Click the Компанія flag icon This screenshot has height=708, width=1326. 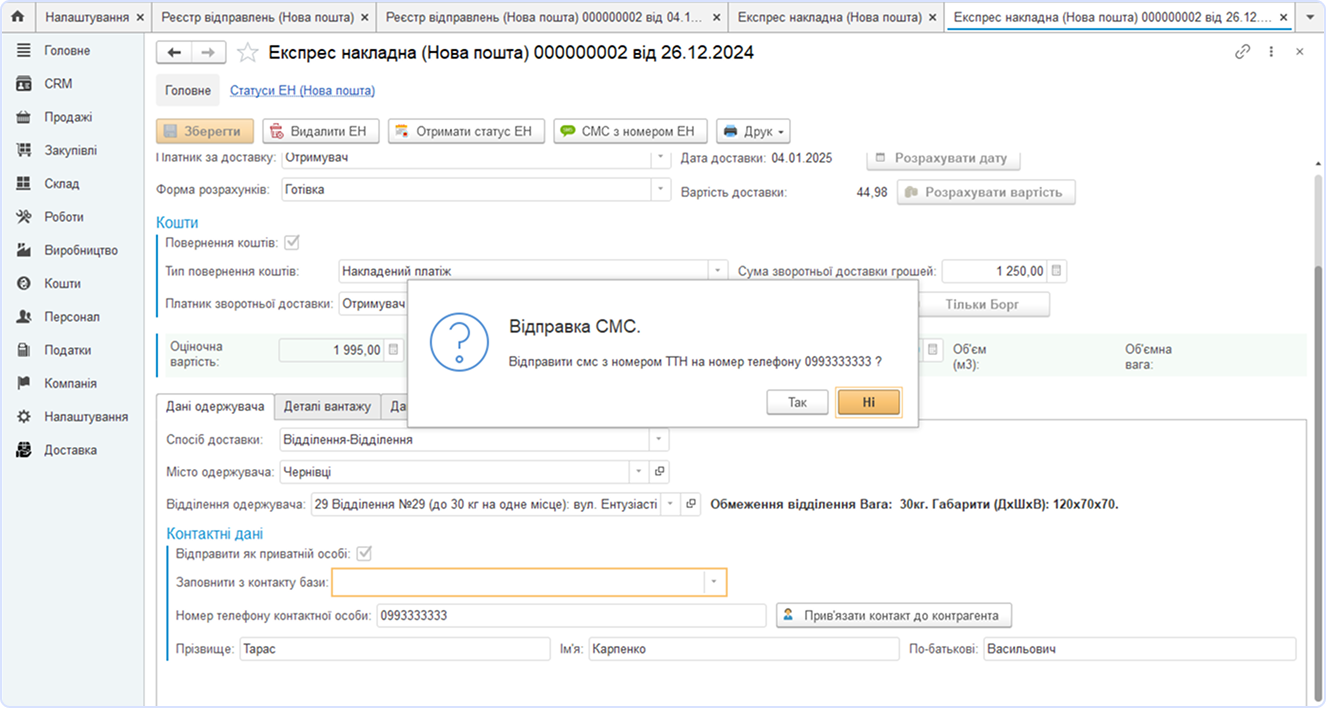24,384
